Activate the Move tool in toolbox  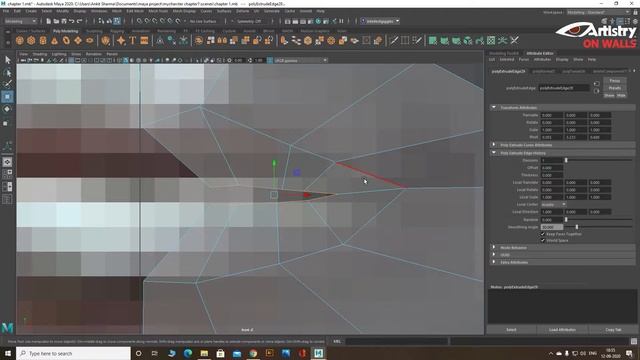point(7,97)
